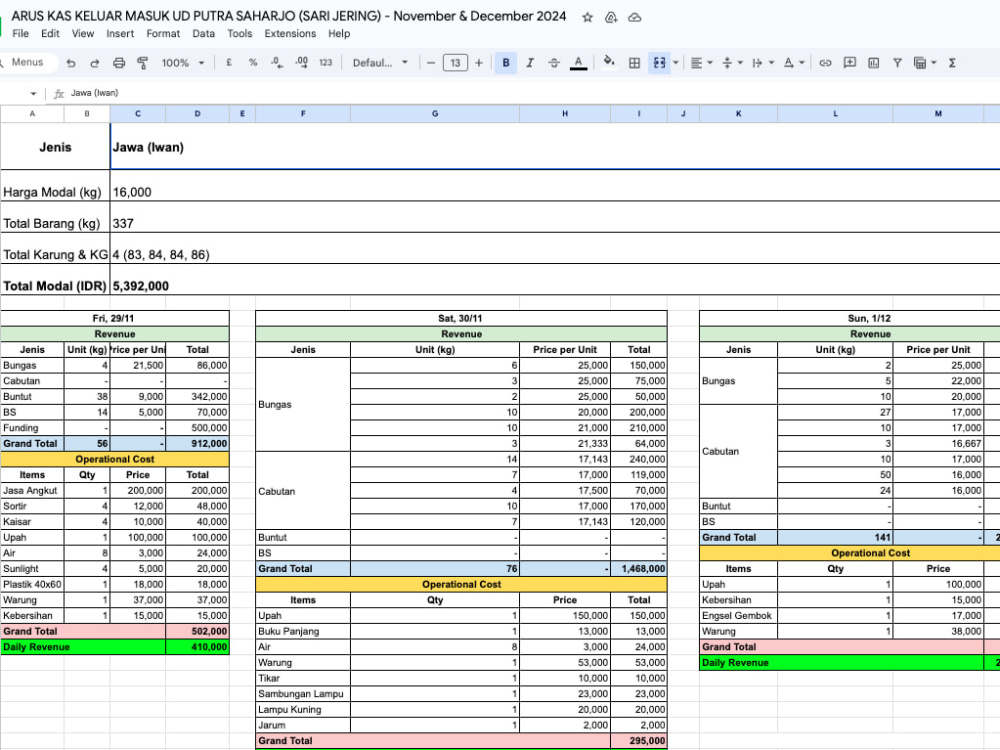The image size is (1000, 750).
Task: Open text wrapping dropdown
Action: (x=763, y=62)
